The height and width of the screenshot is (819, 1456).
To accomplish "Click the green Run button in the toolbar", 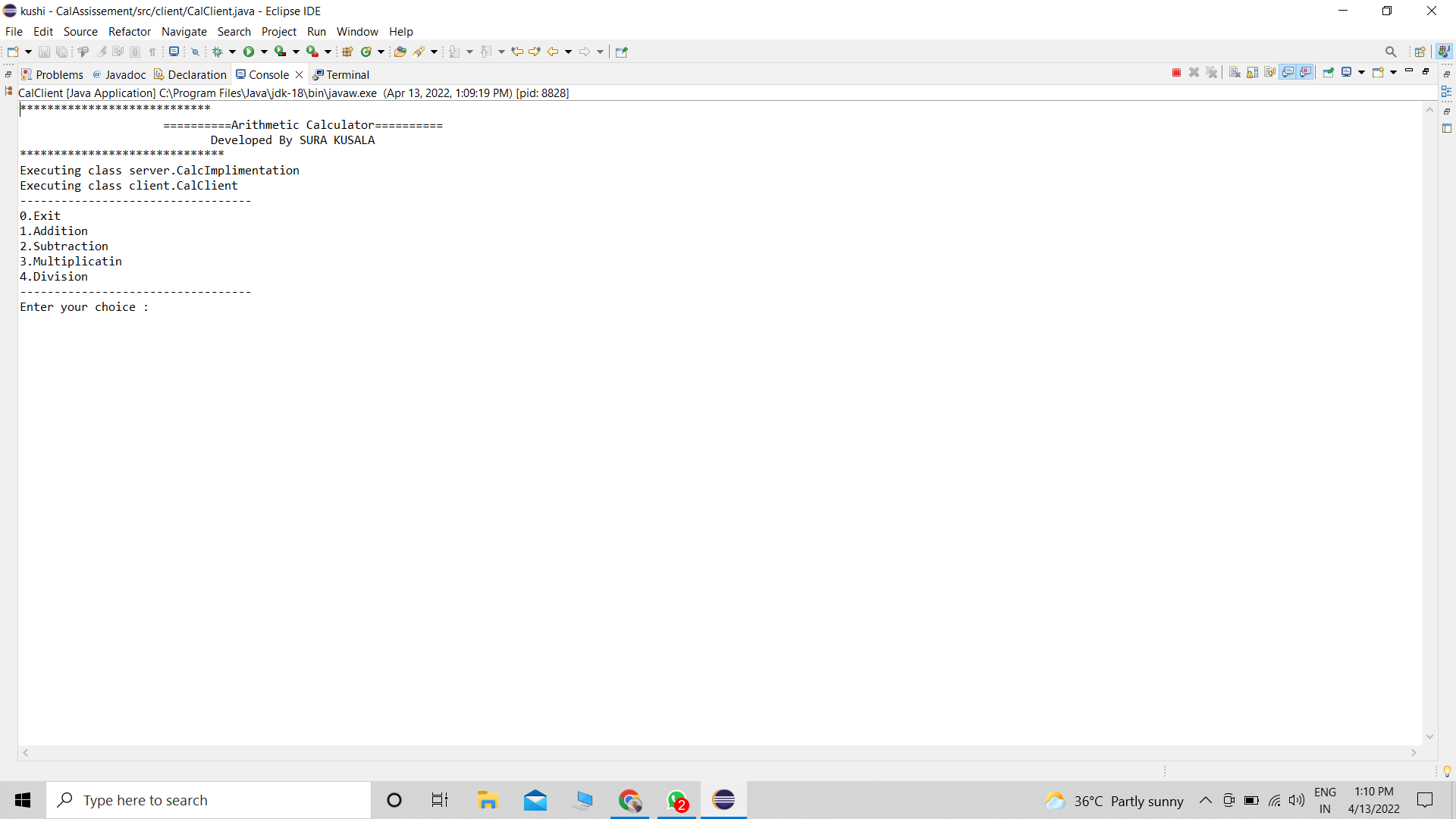I will click(x=249, y=52).
